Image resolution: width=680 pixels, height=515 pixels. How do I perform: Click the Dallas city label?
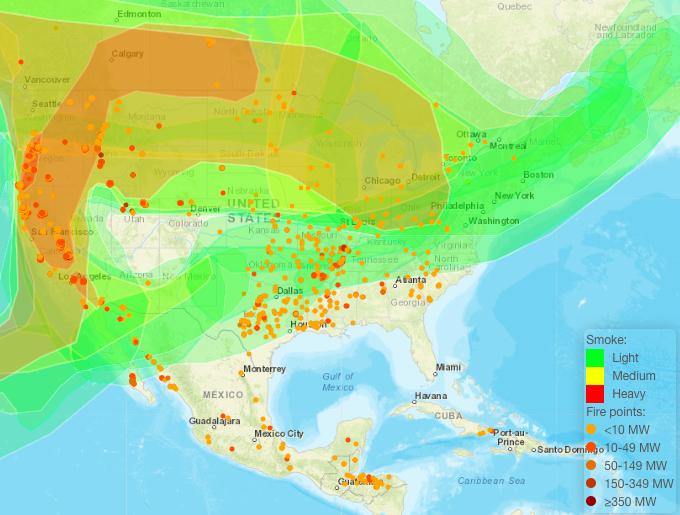pos(291,291)
